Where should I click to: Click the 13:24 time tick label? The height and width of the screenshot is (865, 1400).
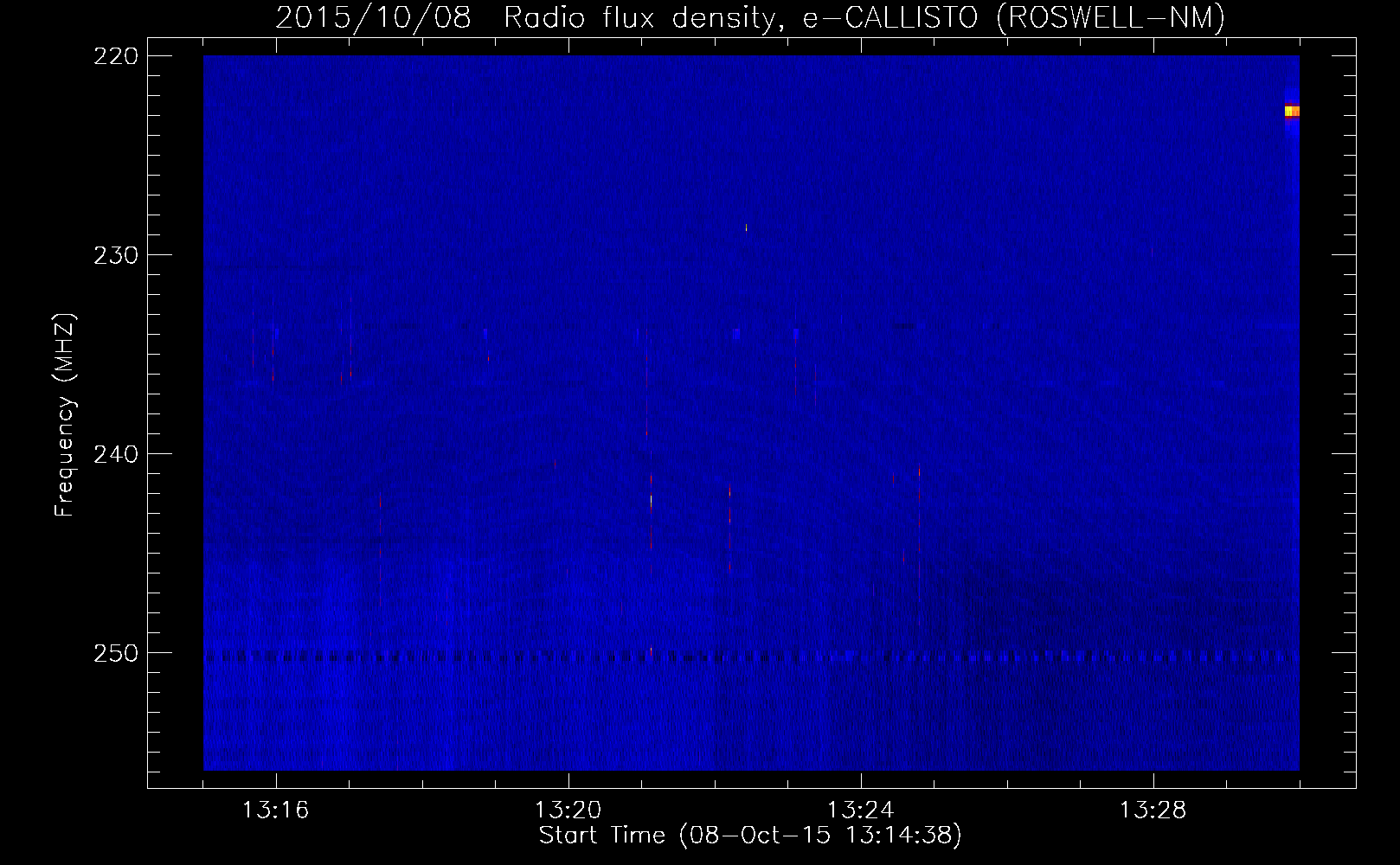click(x=860, y=810)
